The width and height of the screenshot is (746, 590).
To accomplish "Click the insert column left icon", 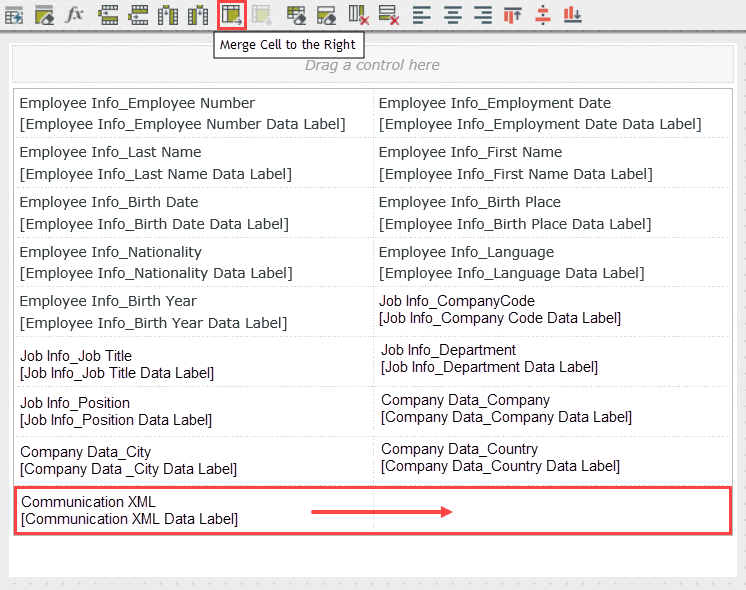I will 168,15.
